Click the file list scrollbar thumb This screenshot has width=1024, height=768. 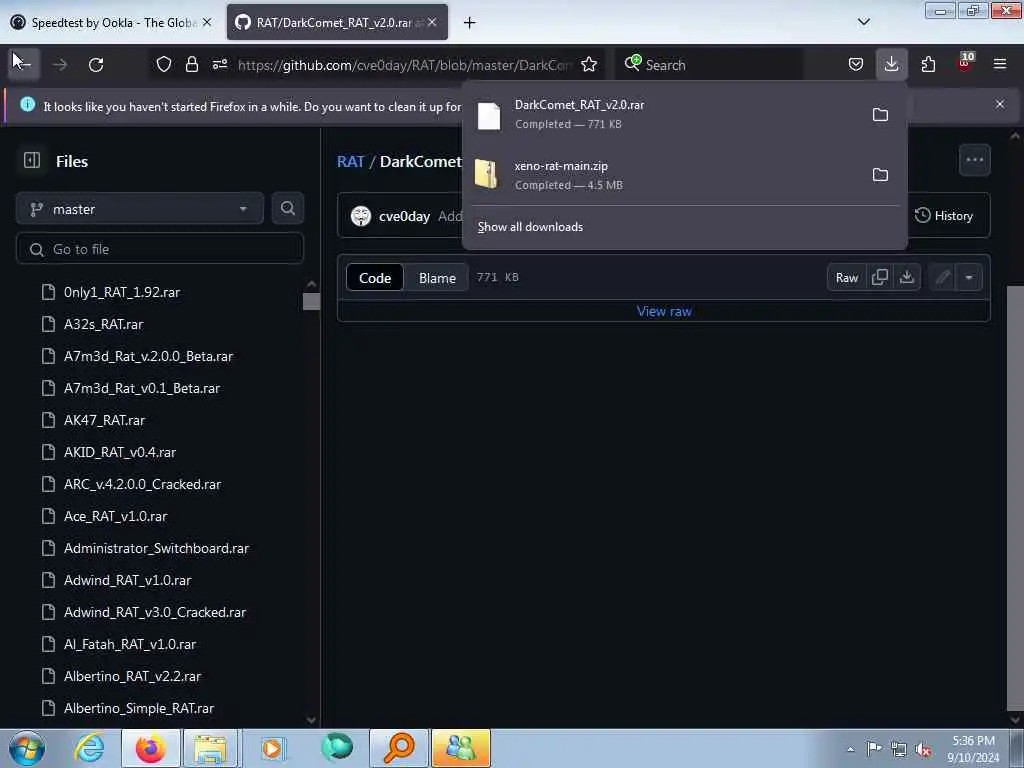pos(312,301)
